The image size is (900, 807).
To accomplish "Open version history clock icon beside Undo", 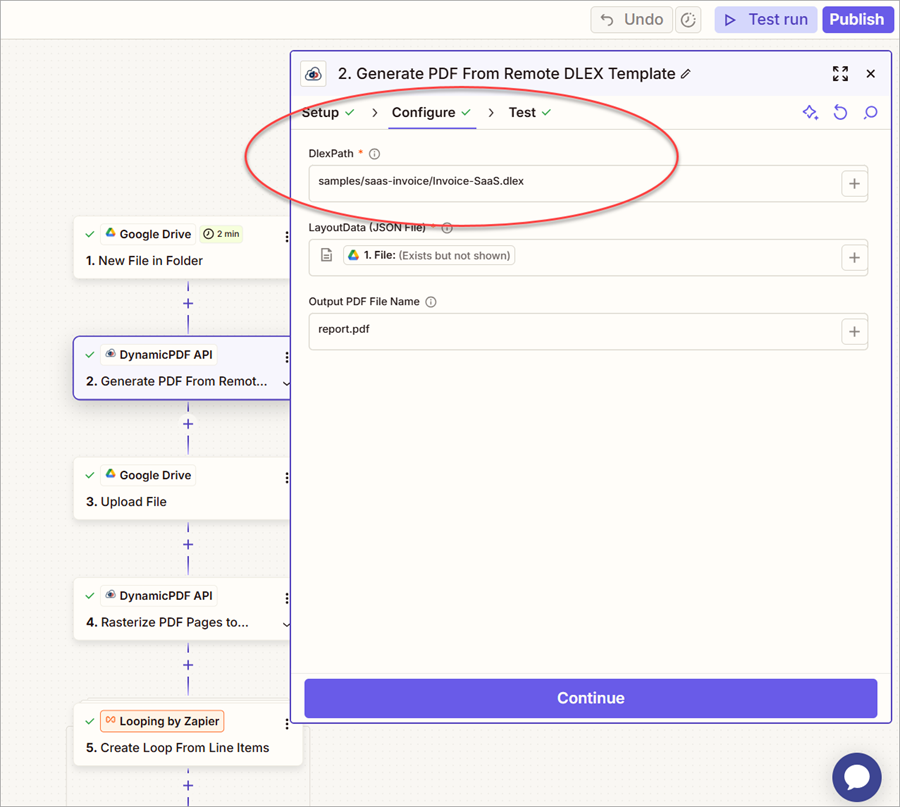I will tap(688, 20).
